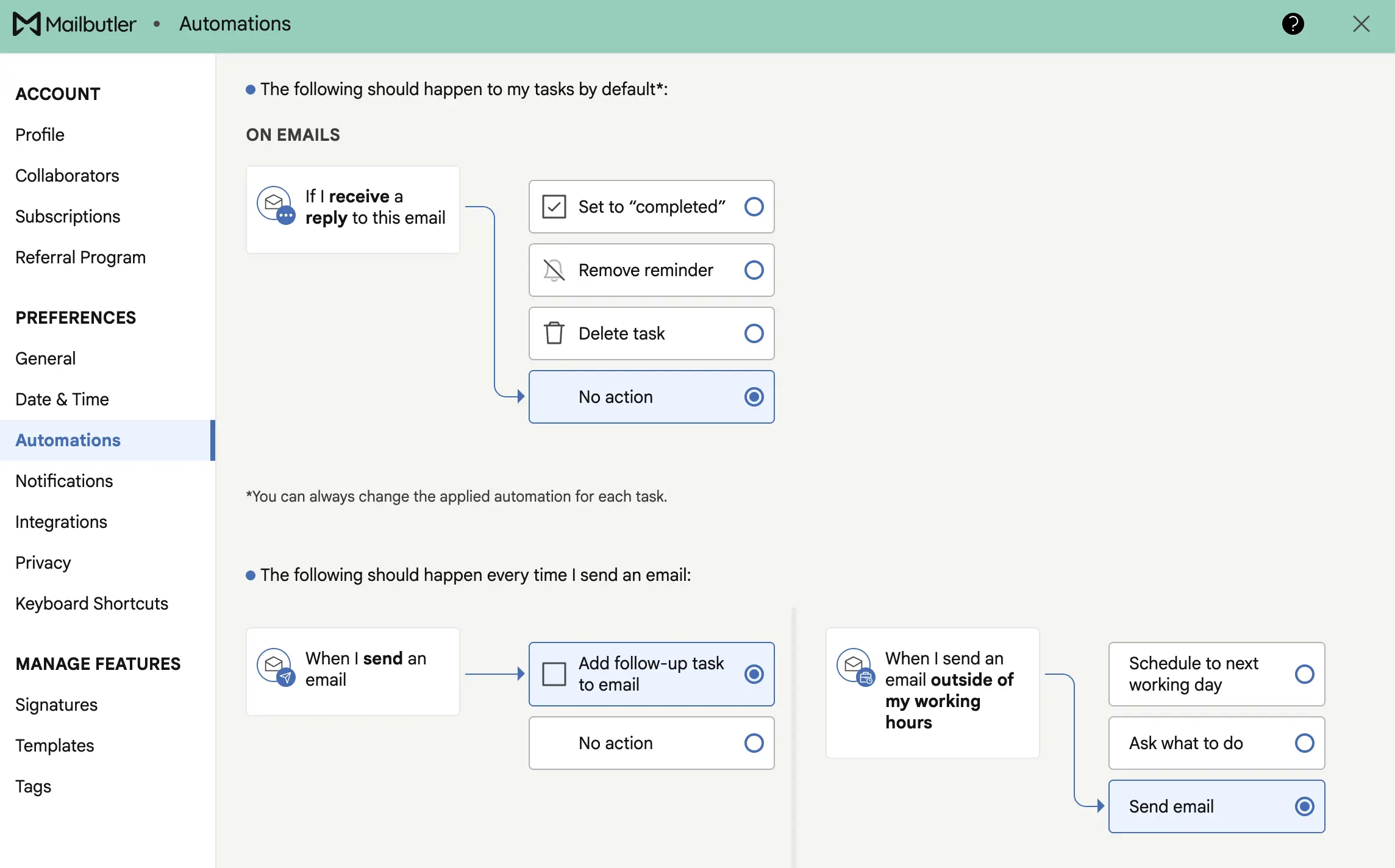Select the Ask what to do option
This screenshot has height=868, width=1395.
point(1304,743)
